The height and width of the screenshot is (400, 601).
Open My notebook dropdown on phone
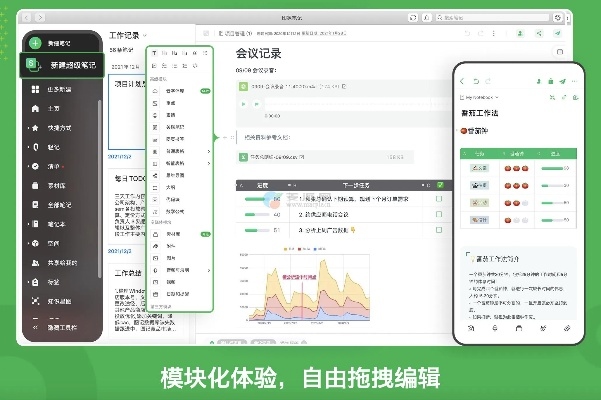coord(479,97)
